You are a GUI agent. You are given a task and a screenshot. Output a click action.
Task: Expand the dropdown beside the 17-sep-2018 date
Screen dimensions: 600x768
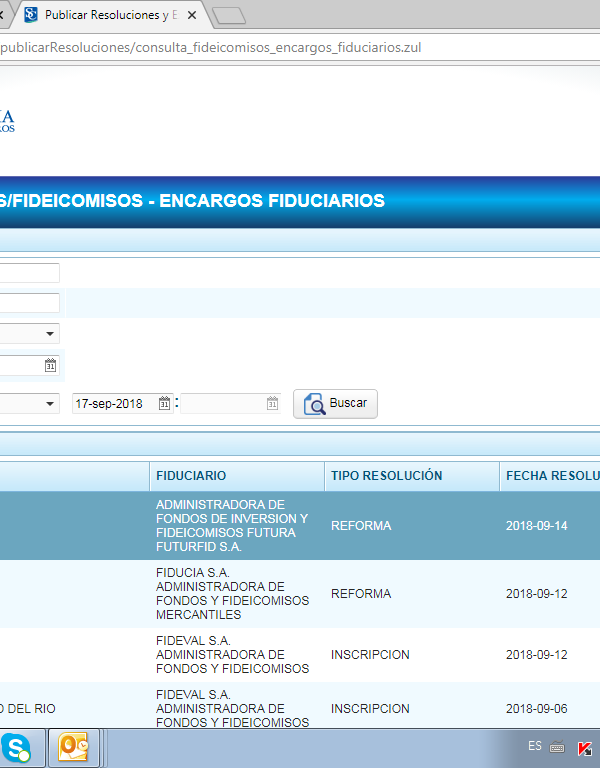tap(50, 404)
